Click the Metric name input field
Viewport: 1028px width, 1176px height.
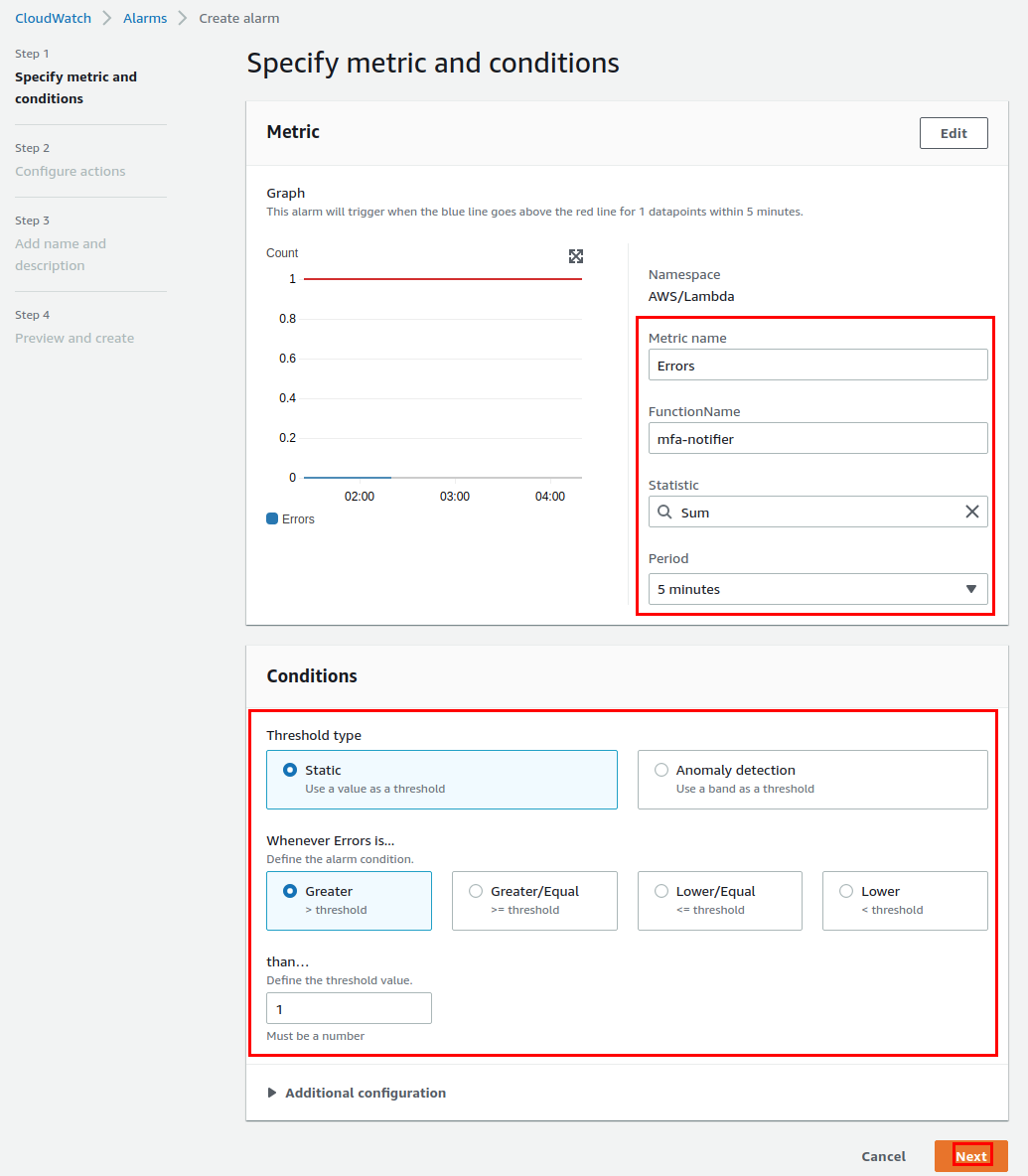click(818, 365)
